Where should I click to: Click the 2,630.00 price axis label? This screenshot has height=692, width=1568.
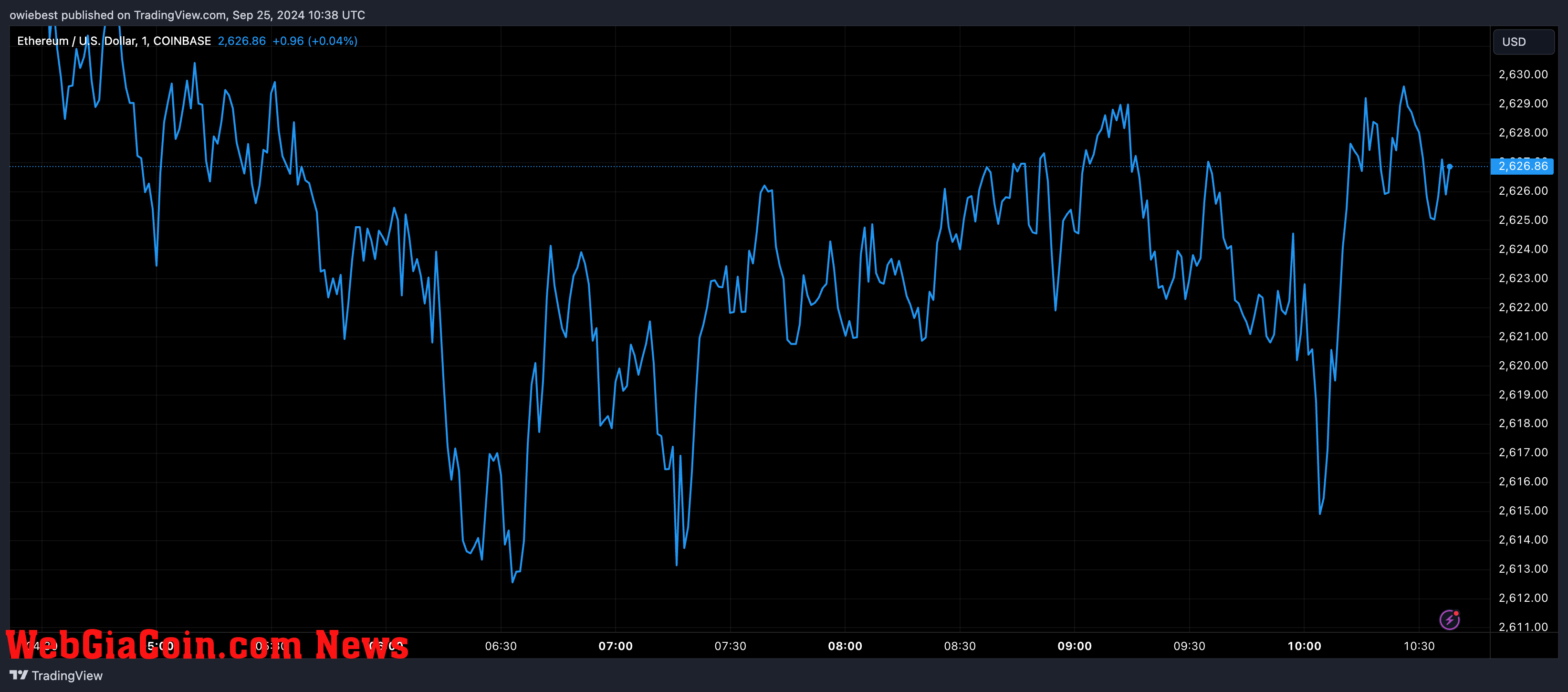click(1523, 74)
